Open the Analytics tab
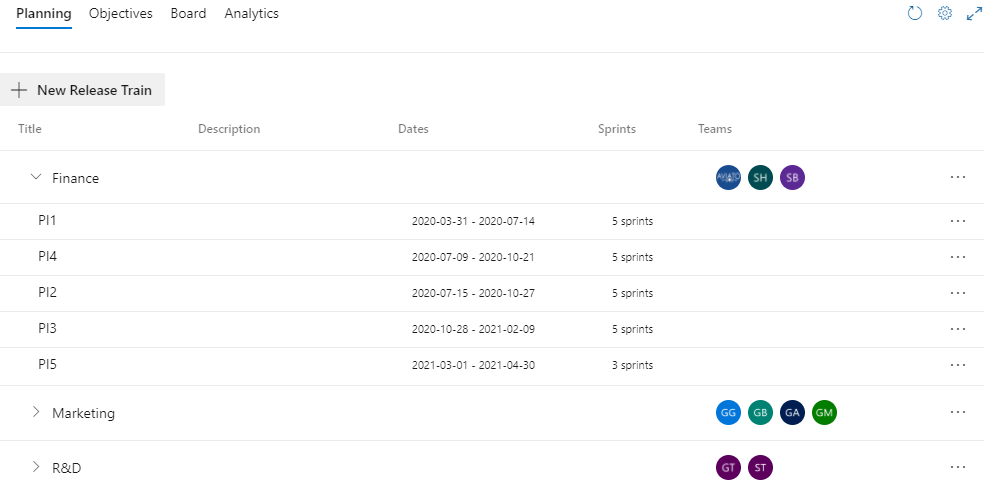The width and height of the screenshot is (984, 490). coord(251,14)
